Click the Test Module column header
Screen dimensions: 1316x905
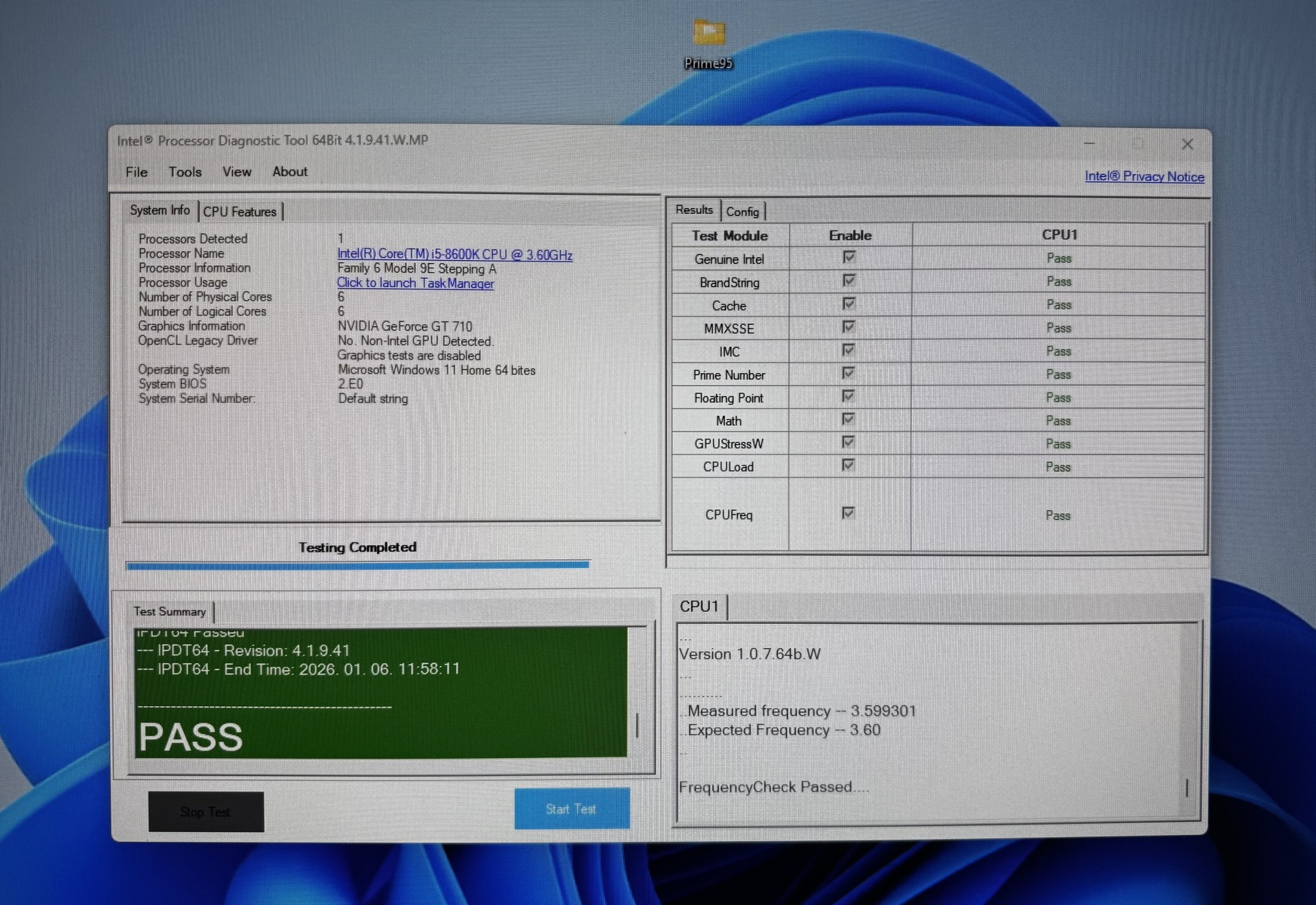pos(730,236)
